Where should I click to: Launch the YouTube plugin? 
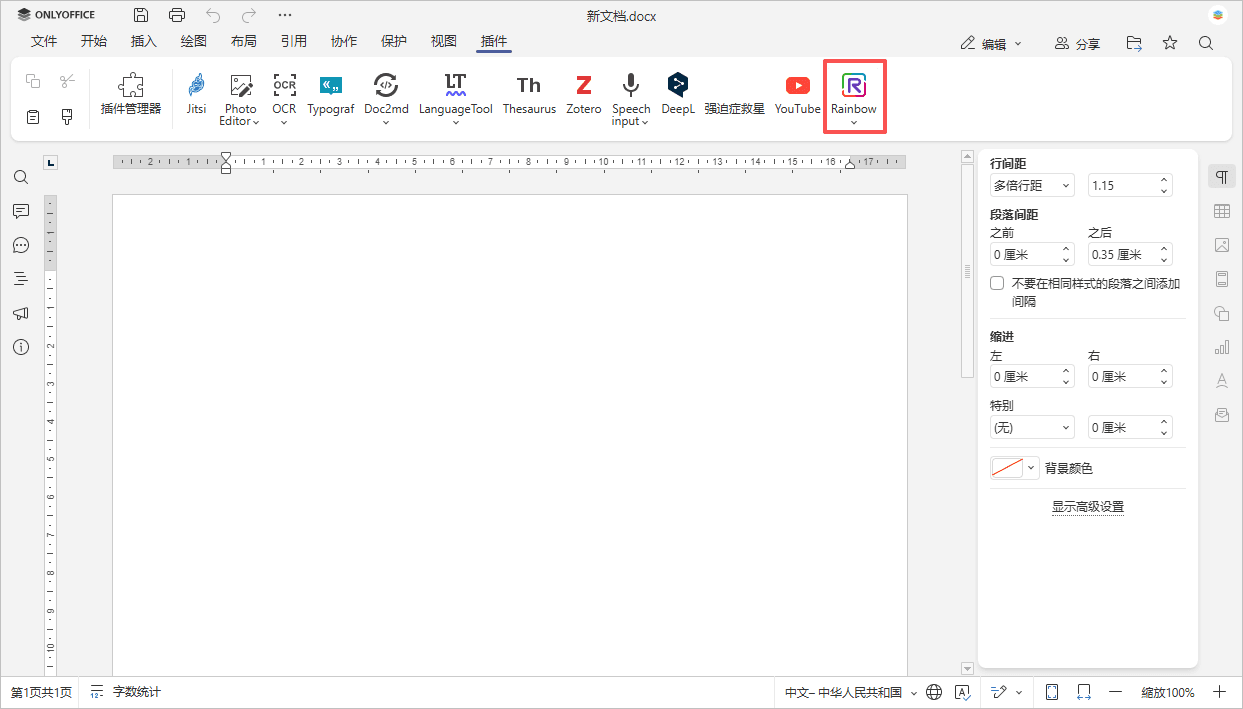coord(797,94)
